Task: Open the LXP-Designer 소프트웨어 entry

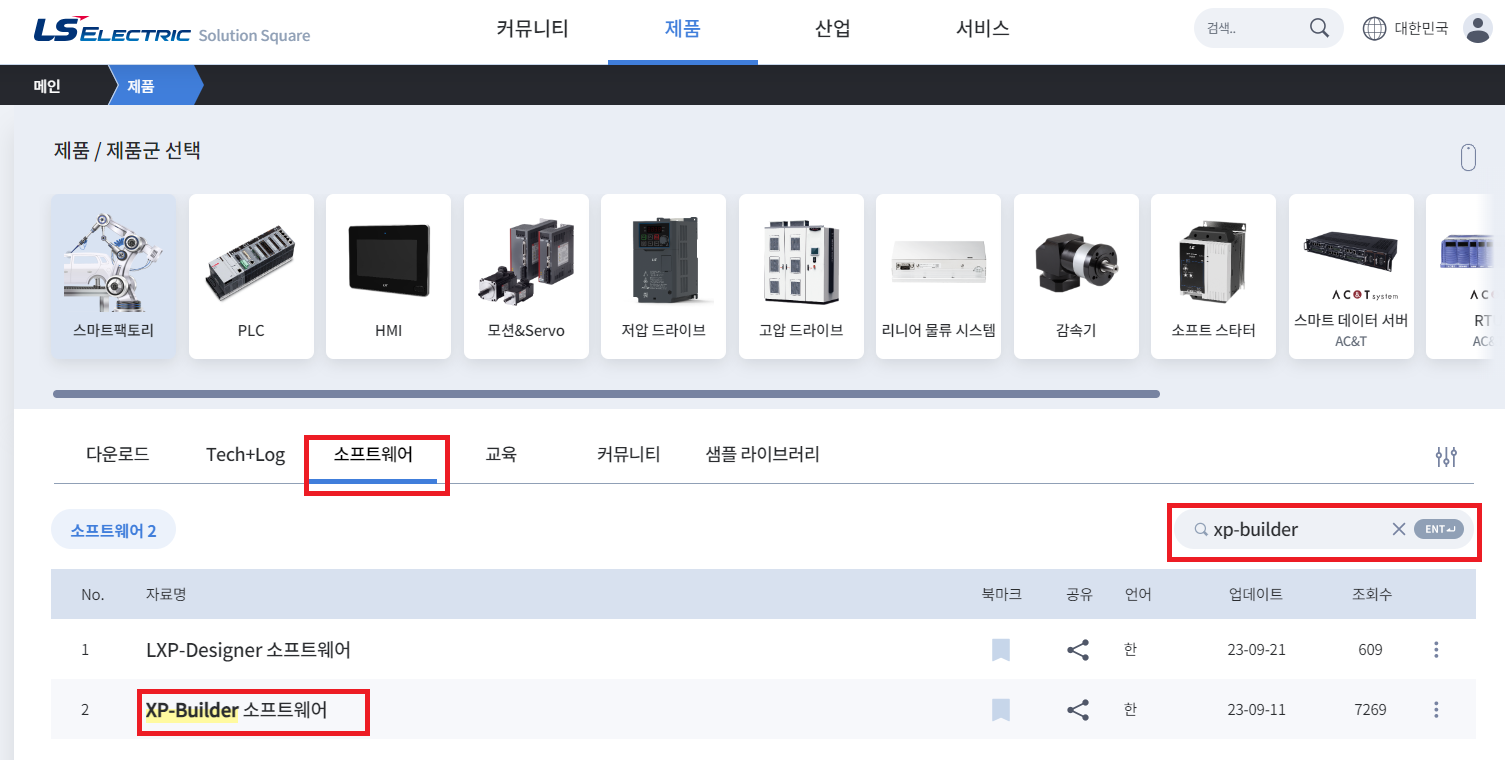Action: click(x=249, y=650)
